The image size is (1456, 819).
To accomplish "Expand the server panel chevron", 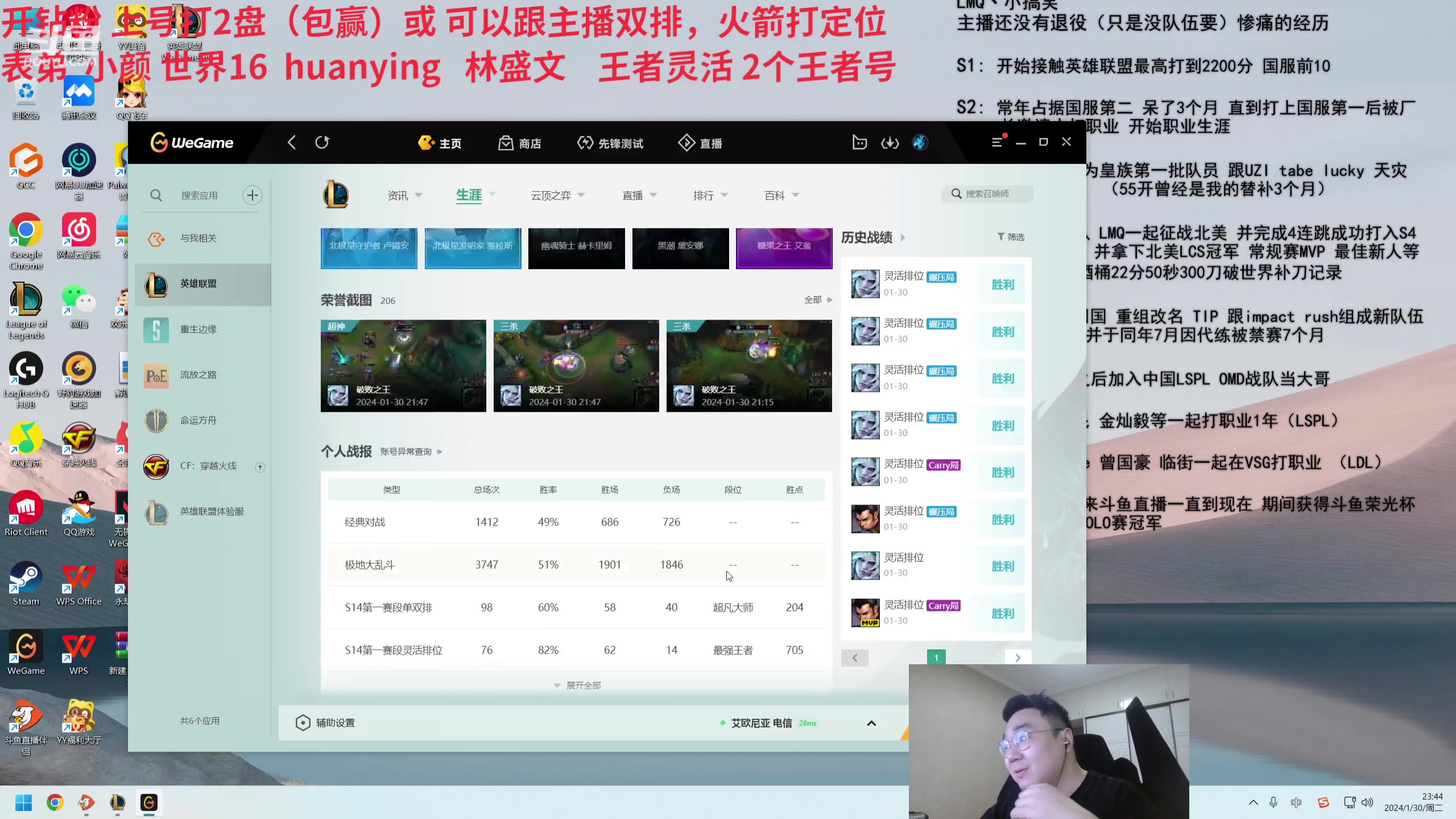I will click(x=871, y=723).
